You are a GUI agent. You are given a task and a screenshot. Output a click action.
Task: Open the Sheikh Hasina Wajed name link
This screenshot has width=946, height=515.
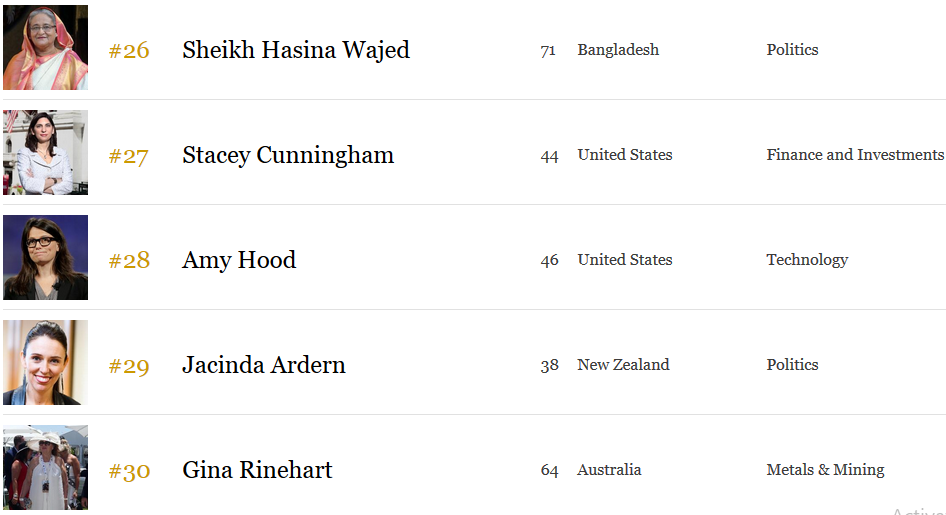[x=296, y=50]
